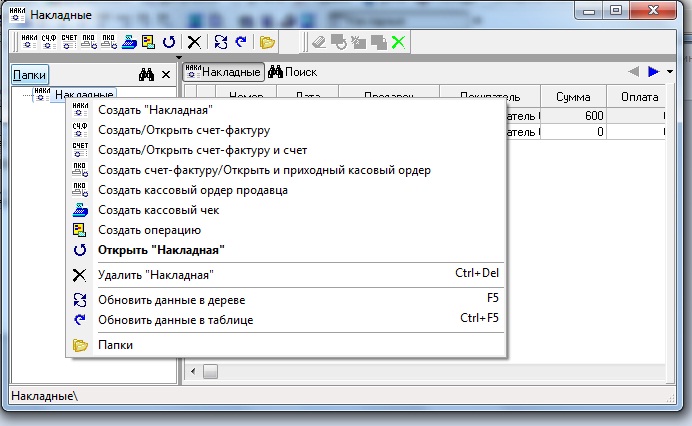Click the grey copy documents toolbar icon

coord(379,42)
